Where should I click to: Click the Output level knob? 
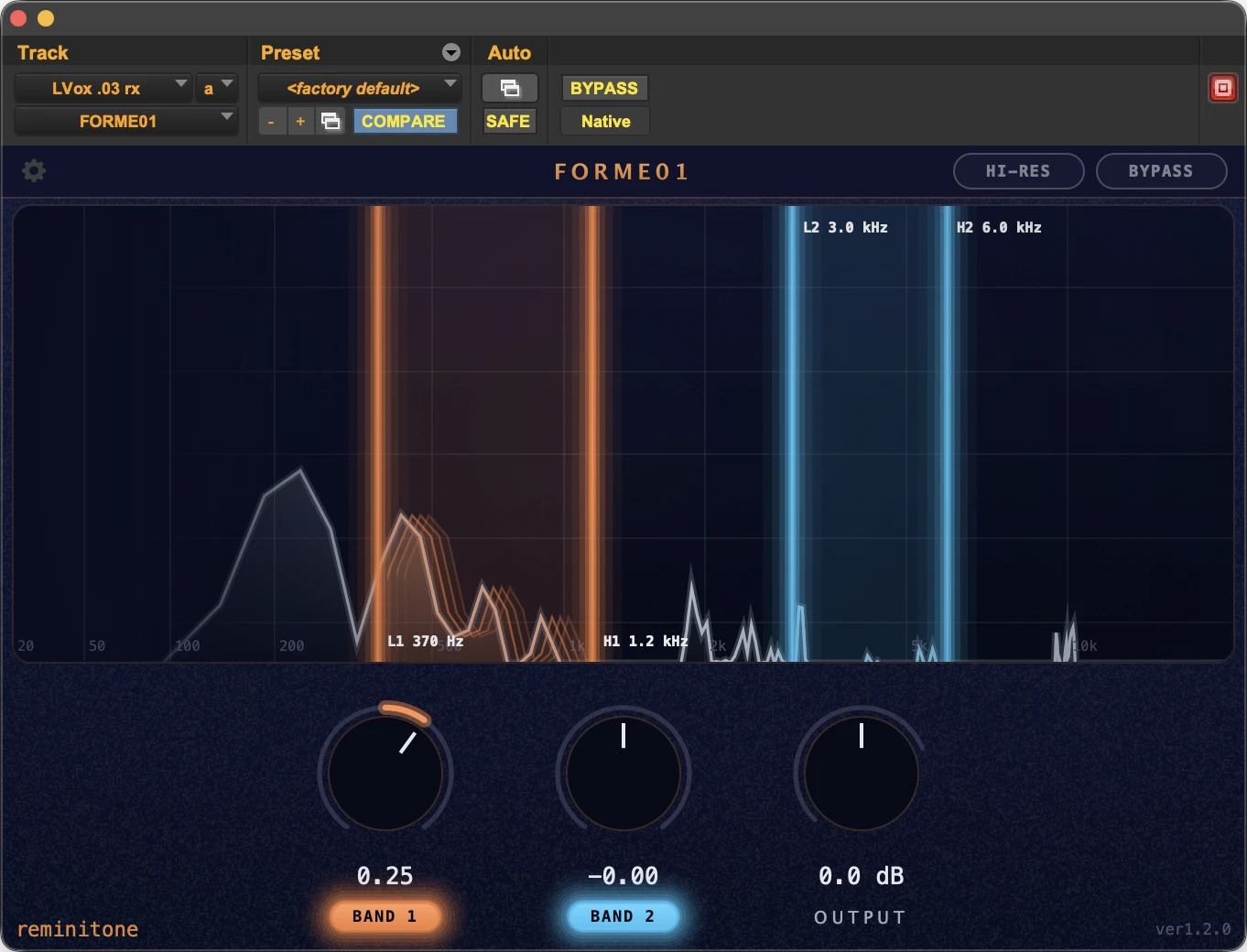(862, 773)
